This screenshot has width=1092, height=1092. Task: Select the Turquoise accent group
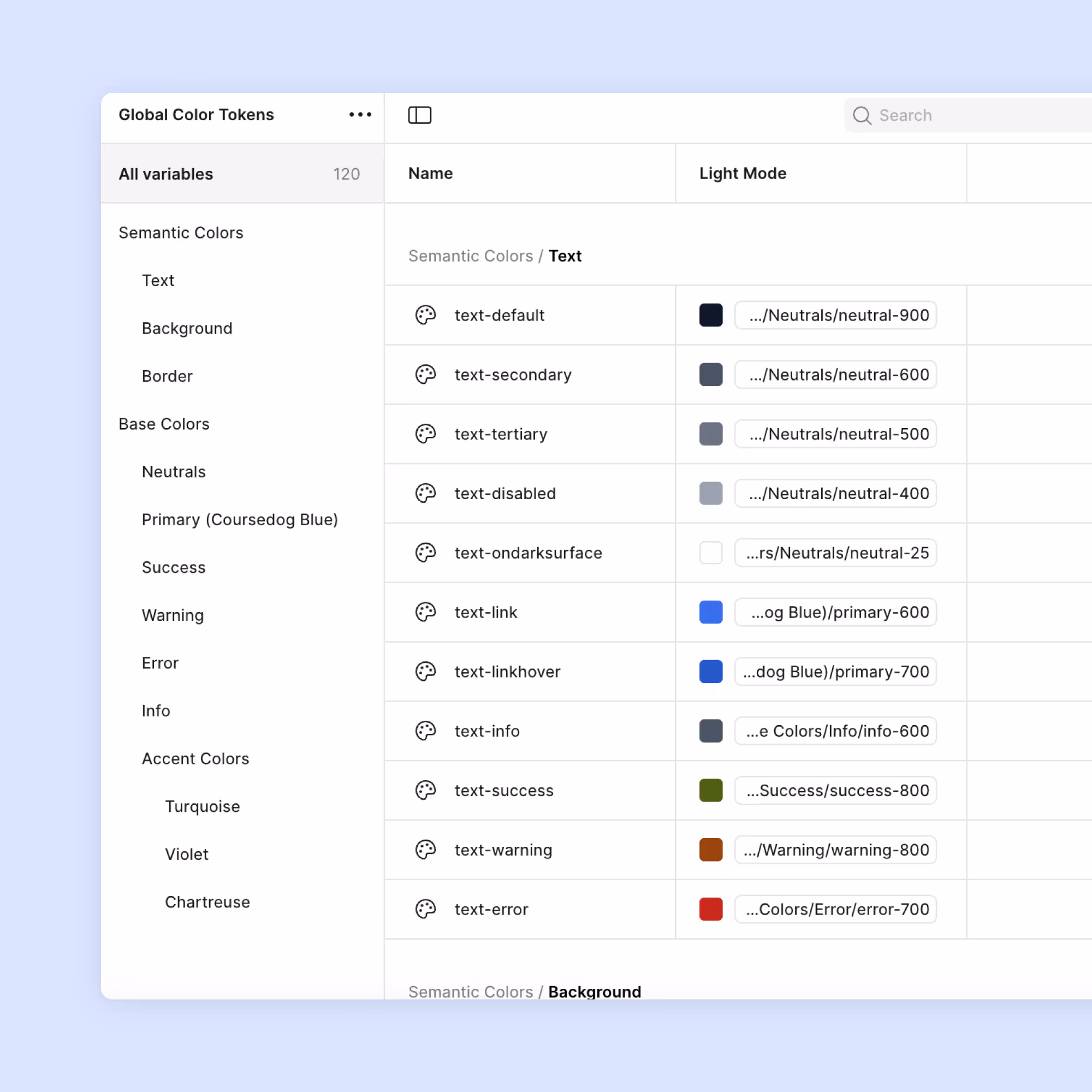[x=203, y=806]
